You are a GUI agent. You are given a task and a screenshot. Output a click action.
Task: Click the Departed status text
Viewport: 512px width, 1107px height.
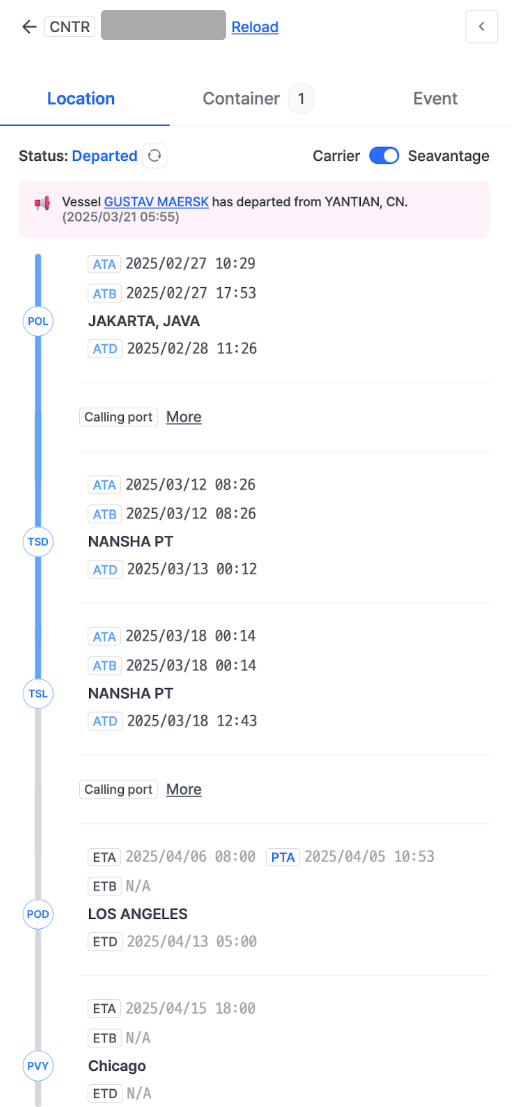click(x=105, y=156)
